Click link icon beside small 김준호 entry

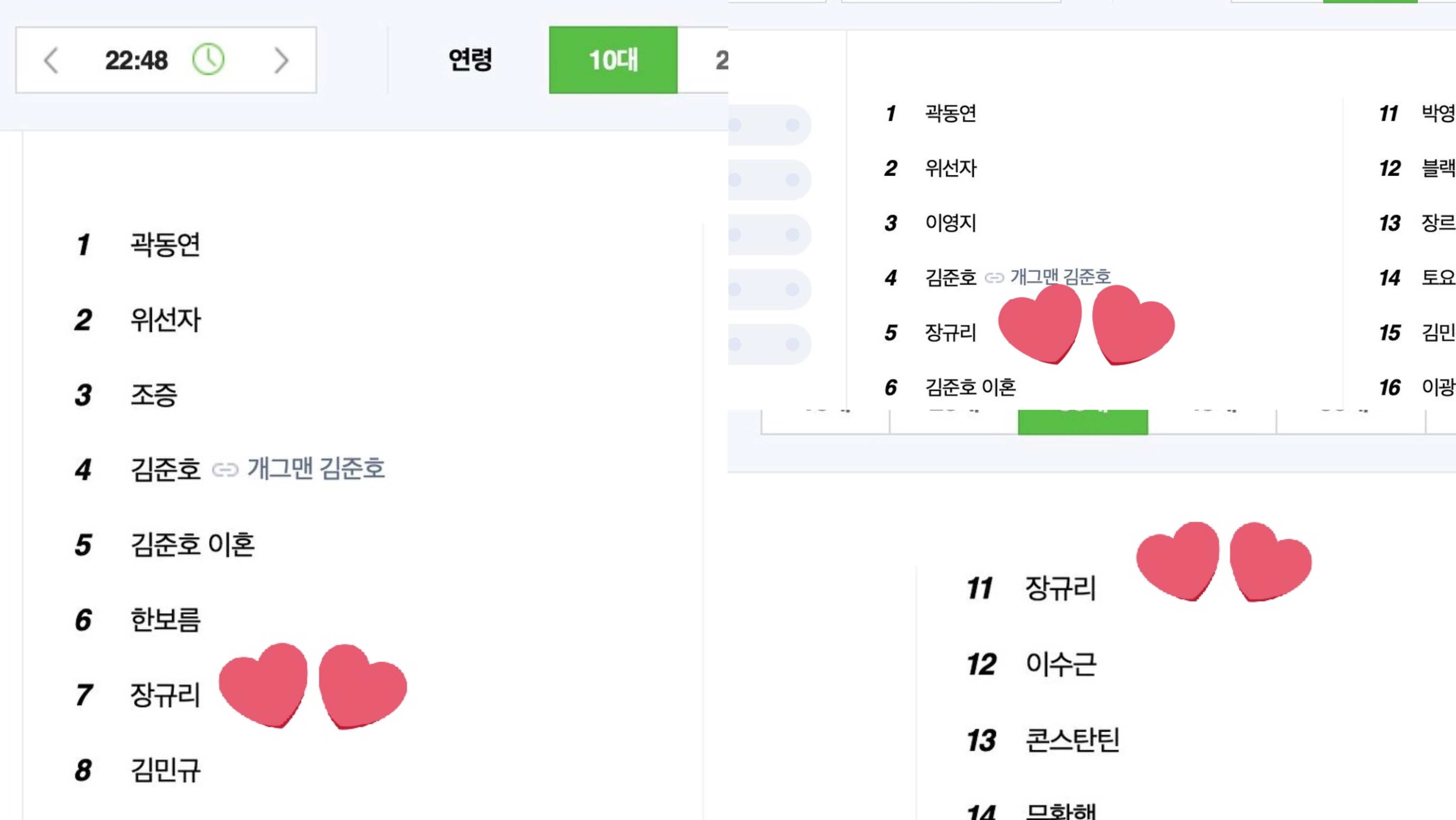coord(994,278)
